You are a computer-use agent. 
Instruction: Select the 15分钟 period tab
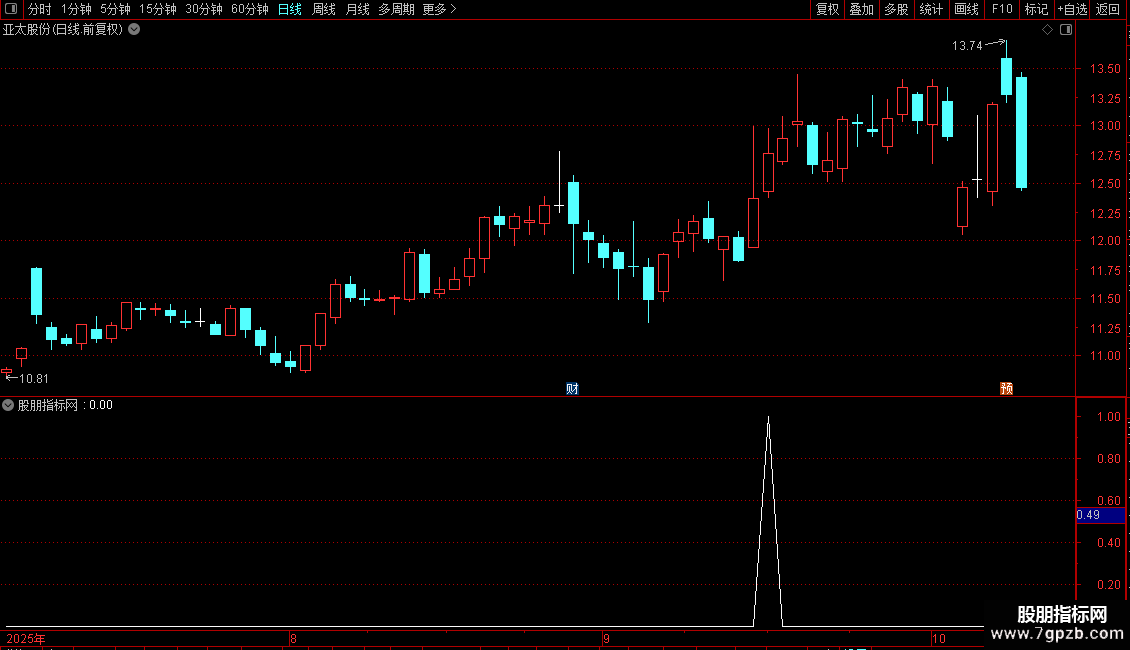click(158, 9)
